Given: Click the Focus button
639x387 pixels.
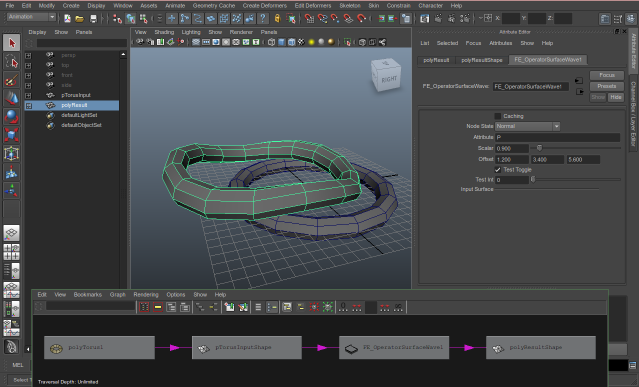Looking at the screenshot, I should click(606, 75).
